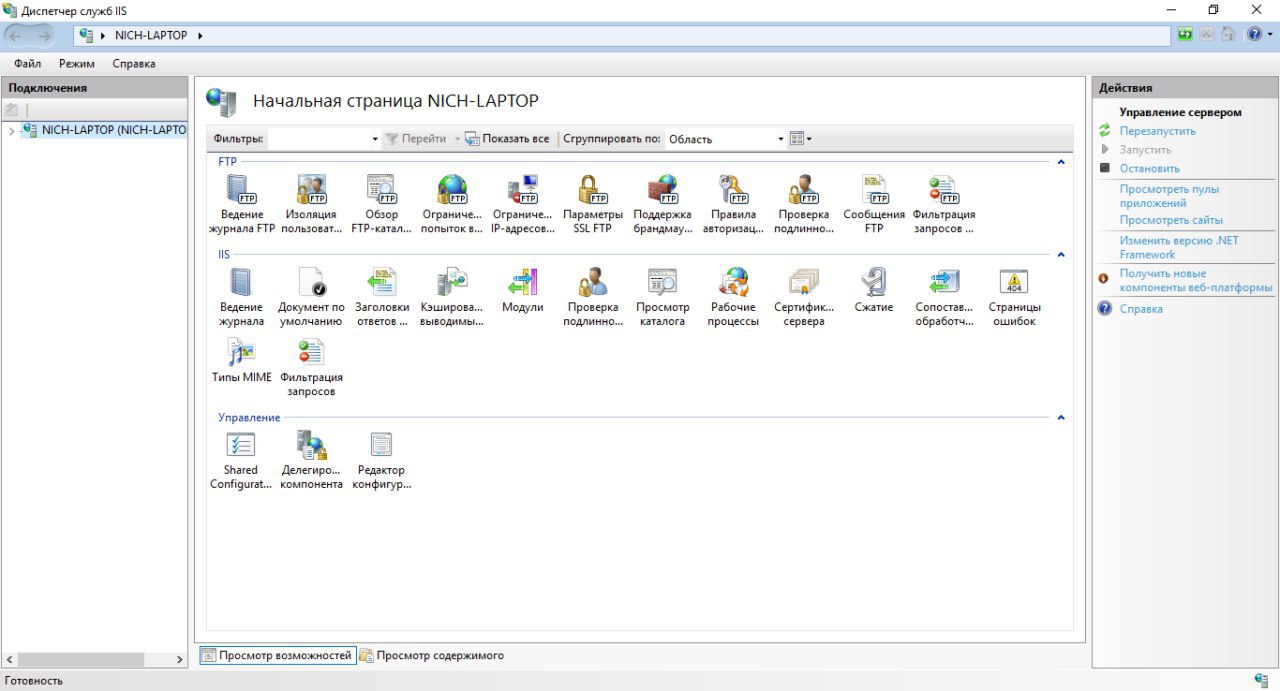Click Показать все button
1280x691 pixels.
click(507, 139)
